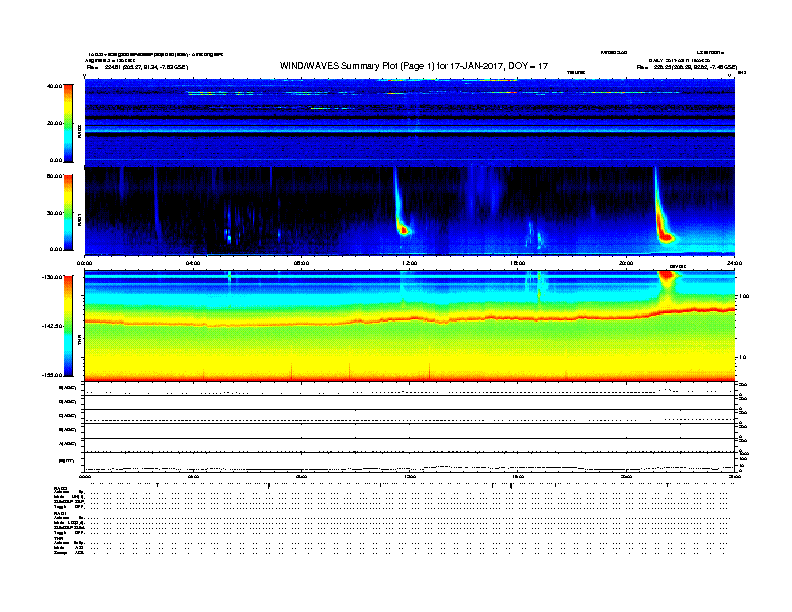Screen dimensions: 792x612
Task: Click the -155.00 label on TNR scale
Action: click(x=50, y=375)
